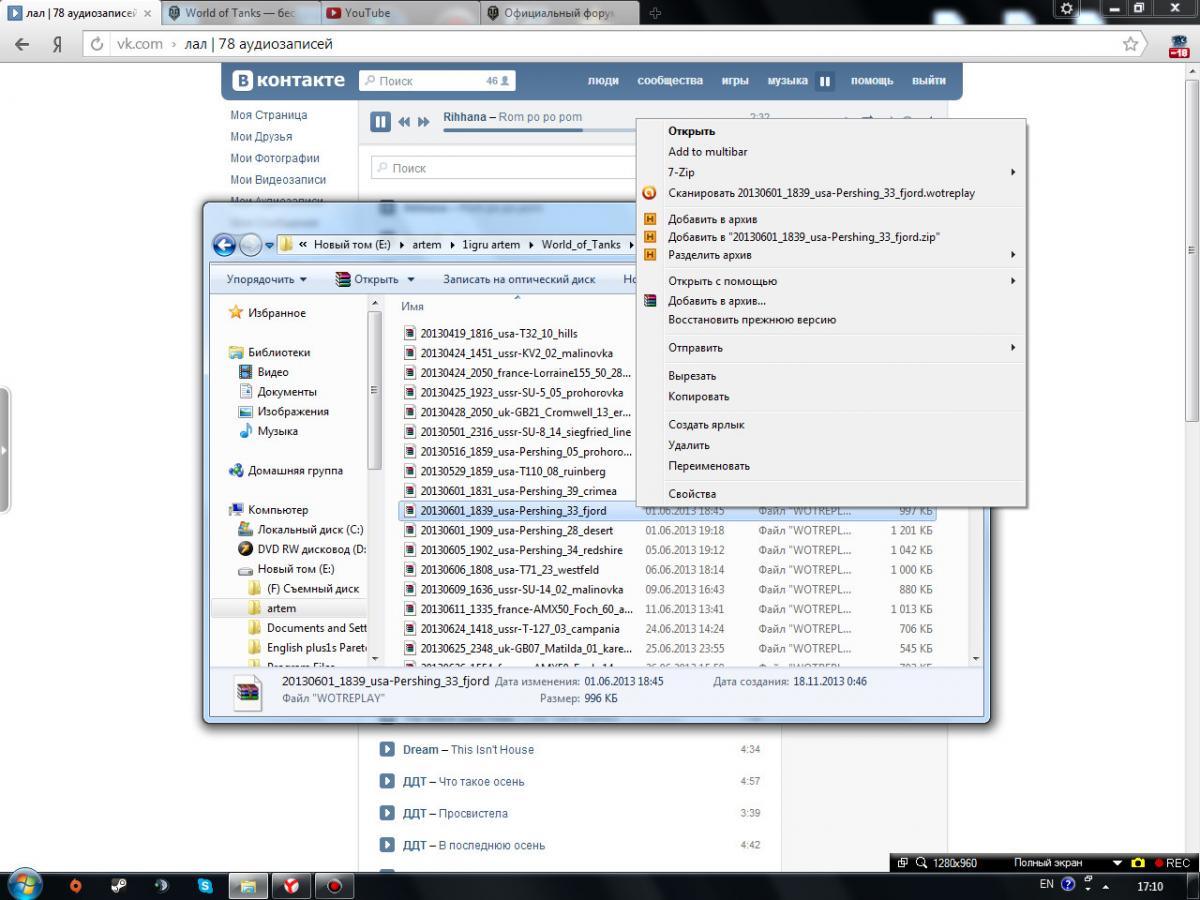The height and width of the screenshot is (900, 1200).
Task: Play ДДТ – Что такое осень
Action: (387, 782)
